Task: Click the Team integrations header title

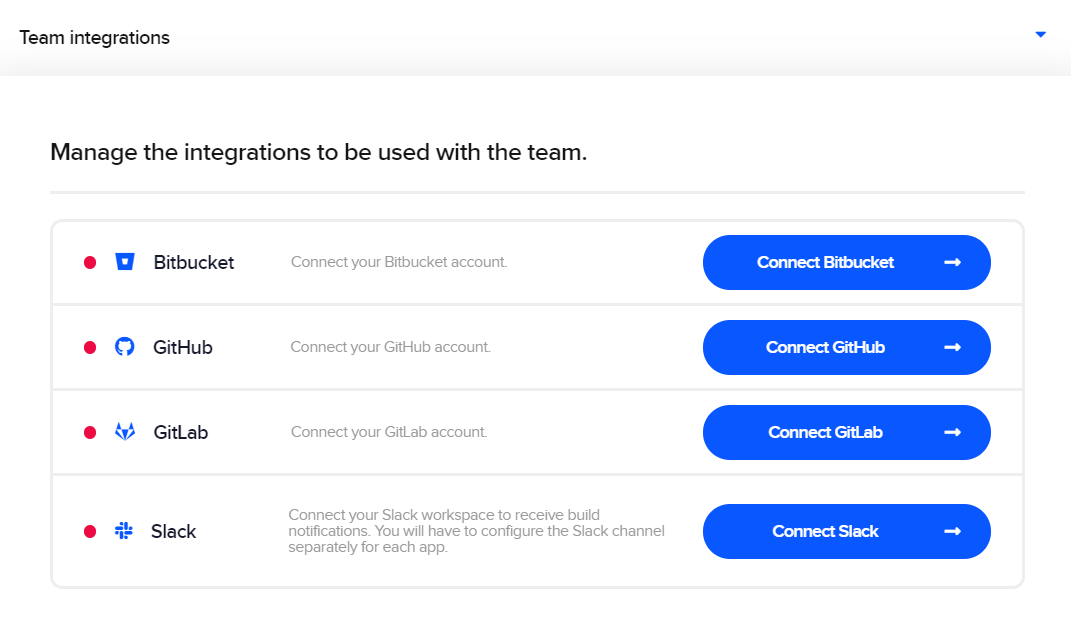Action: point(94,38)
